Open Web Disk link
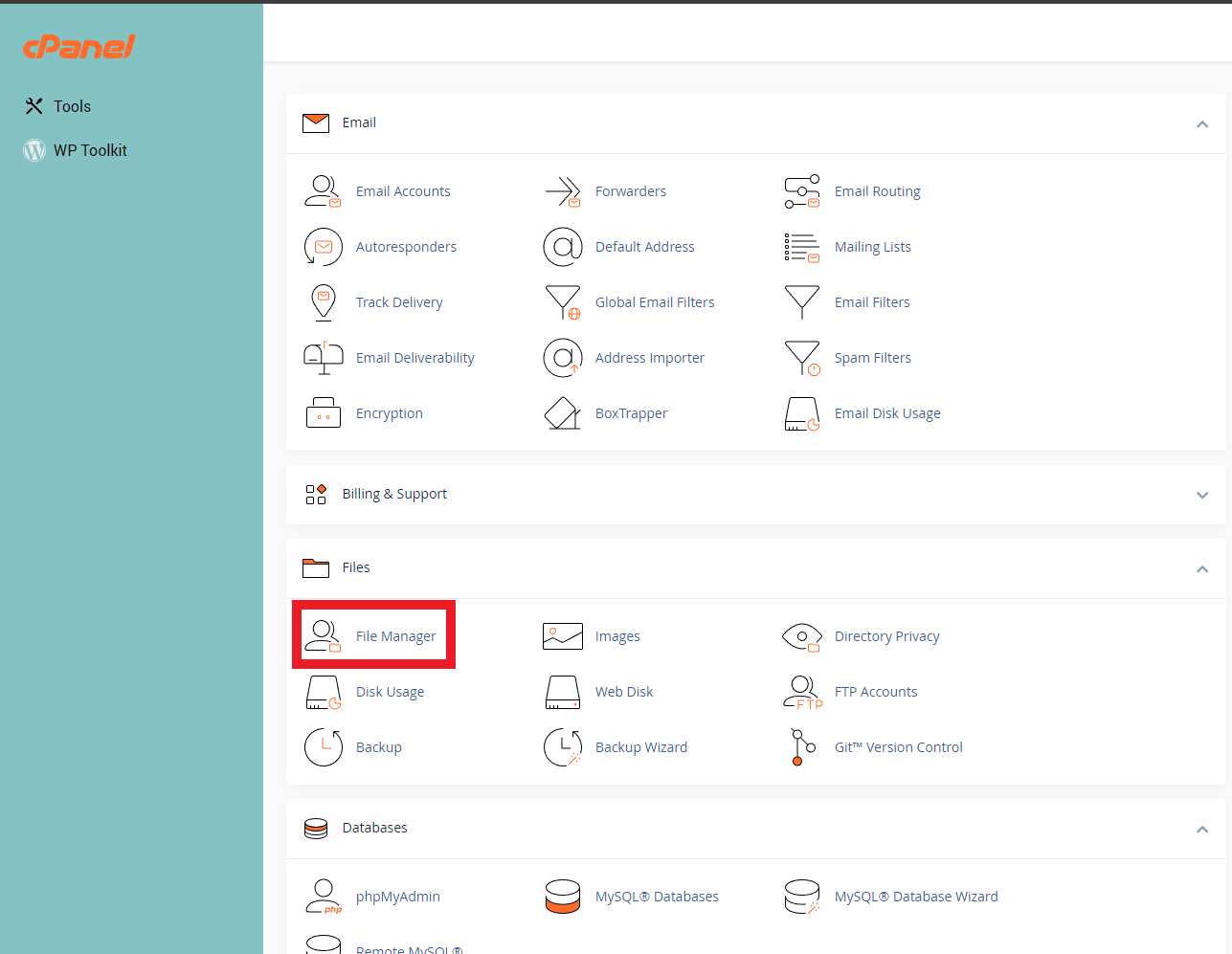This screenshot has height=954, width=1232. 624,692
